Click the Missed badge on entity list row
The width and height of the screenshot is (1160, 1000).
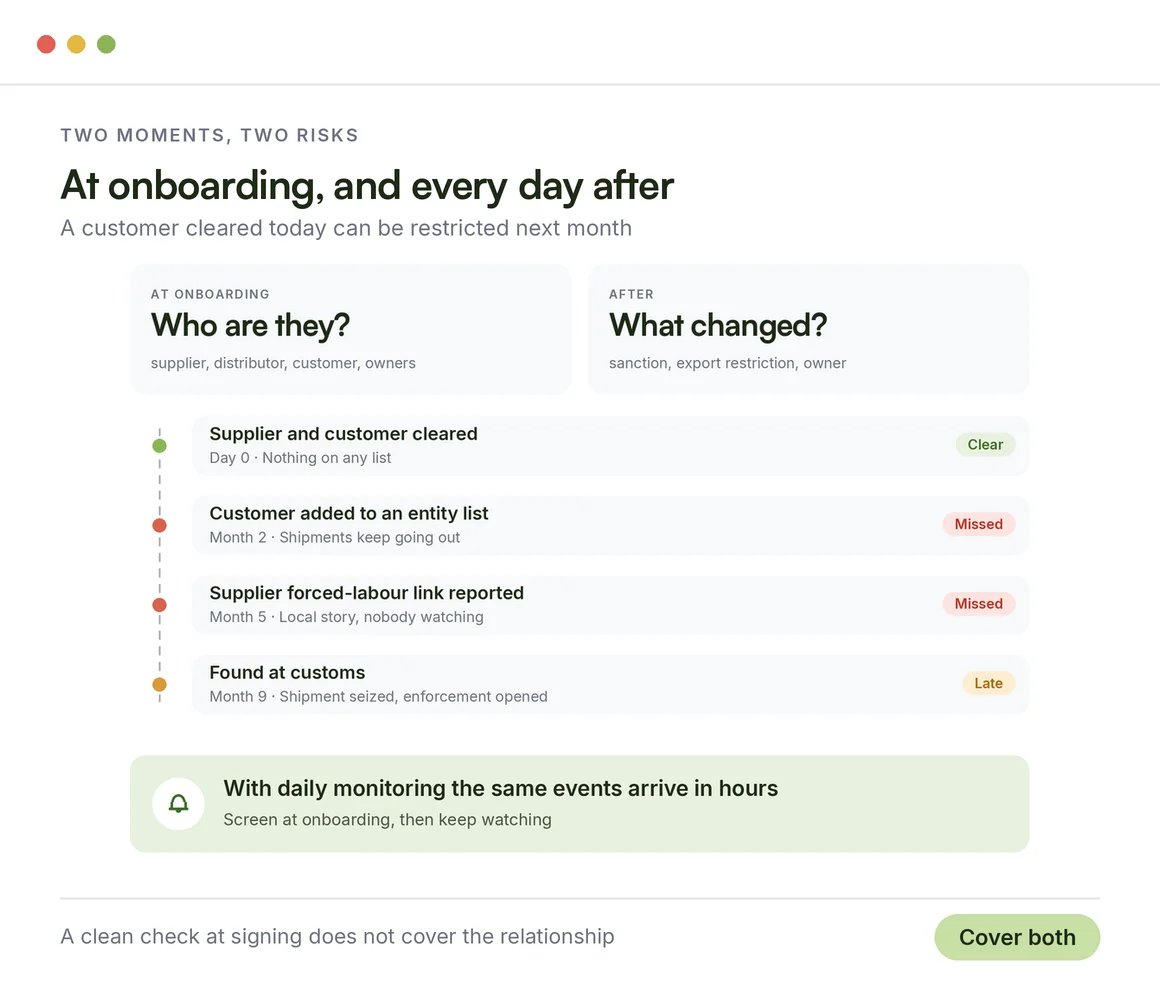click(x=979, y=524)
